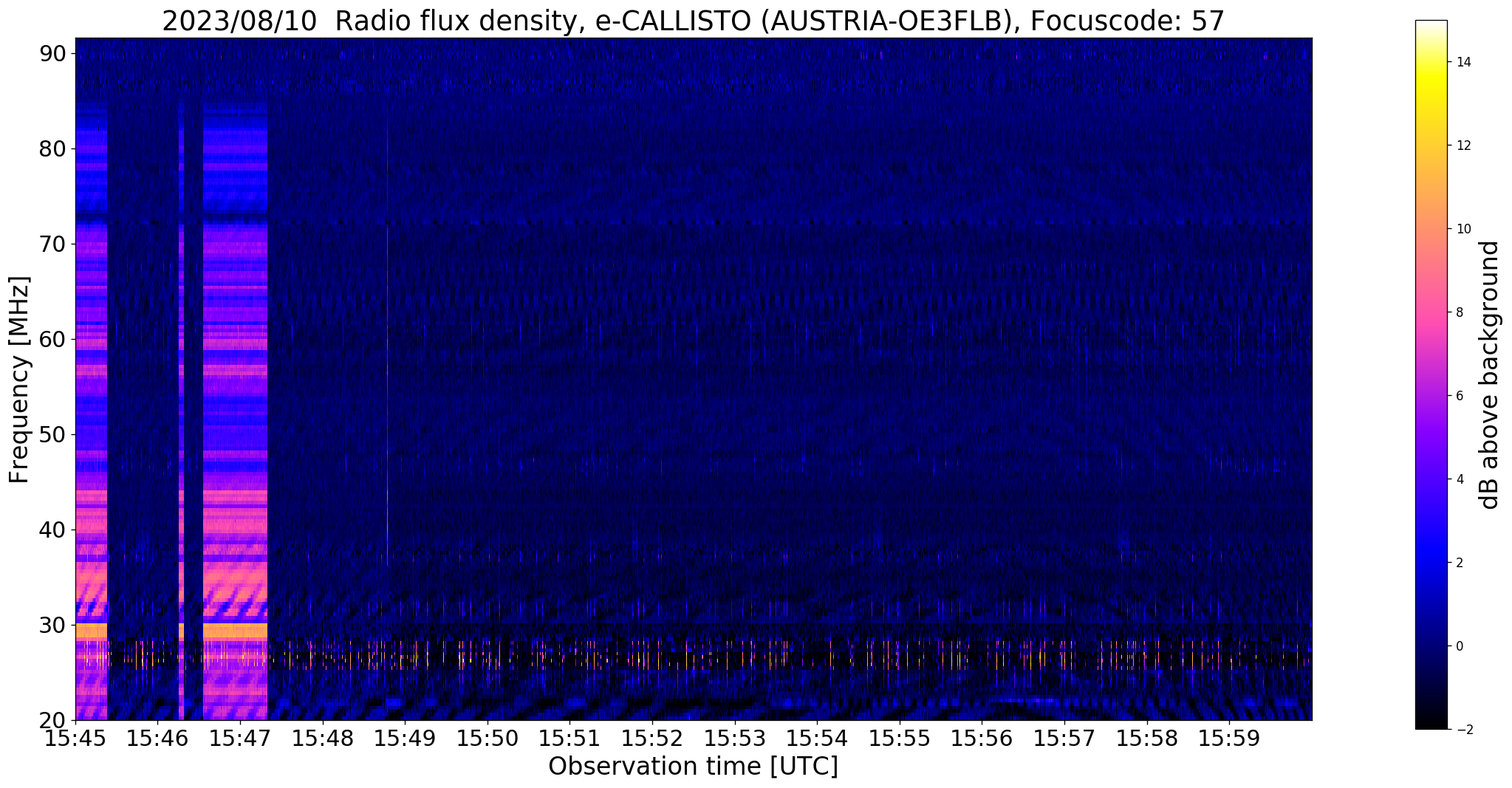Click the colorbar tick label 12
The image size is (1512, 788).
(1463, 145)
